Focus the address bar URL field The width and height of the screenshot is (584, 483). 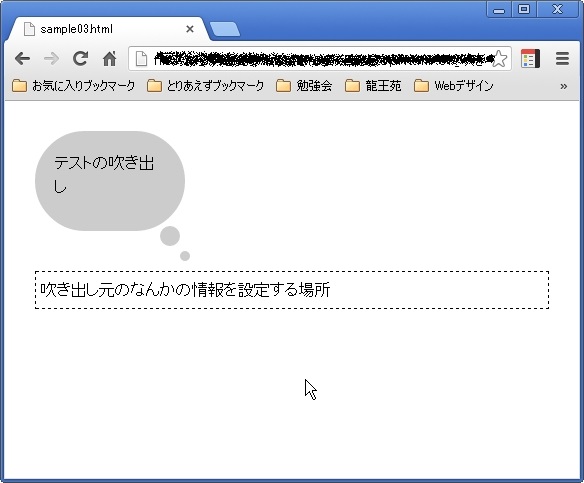(320, 59)
